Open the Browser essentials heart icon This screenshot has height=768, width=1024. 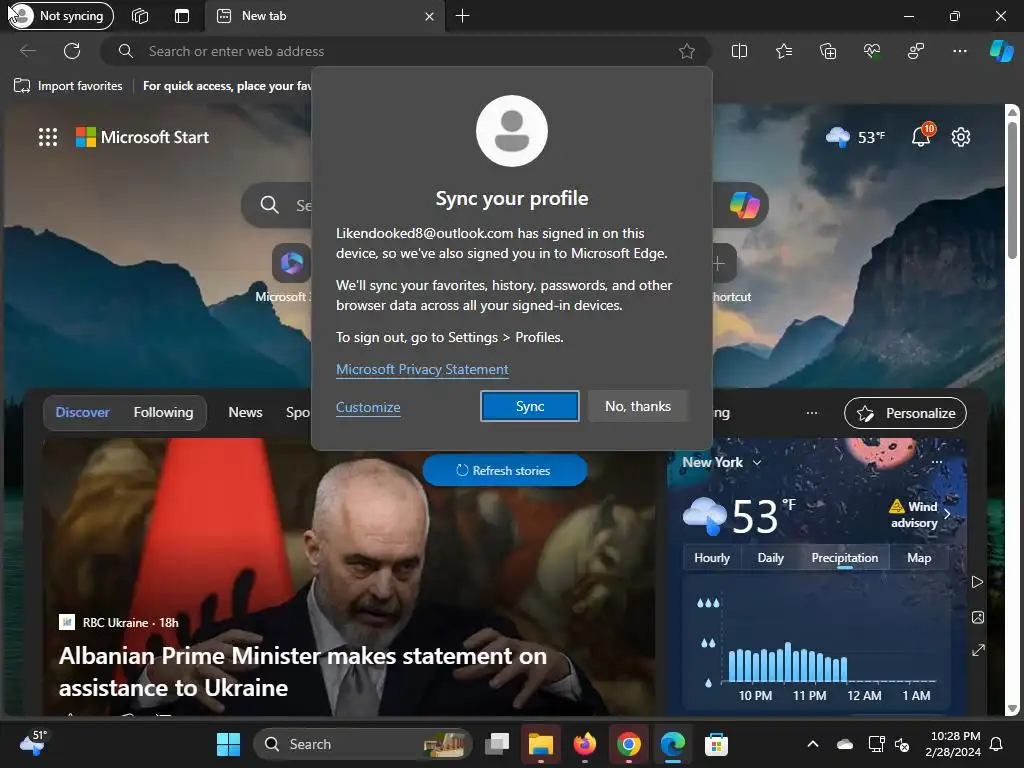click(872, 51)
